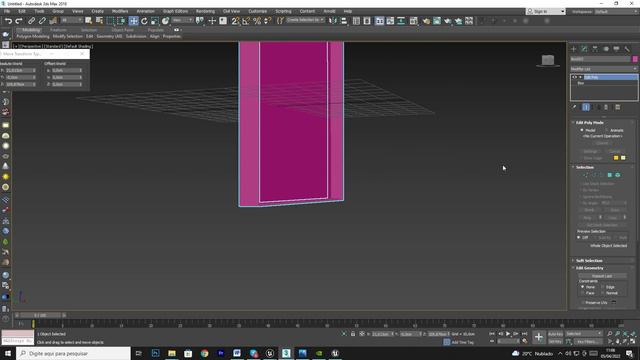Enable the Preserve UVs checkbox
The image size is (640, 360).
pos(582,302)
